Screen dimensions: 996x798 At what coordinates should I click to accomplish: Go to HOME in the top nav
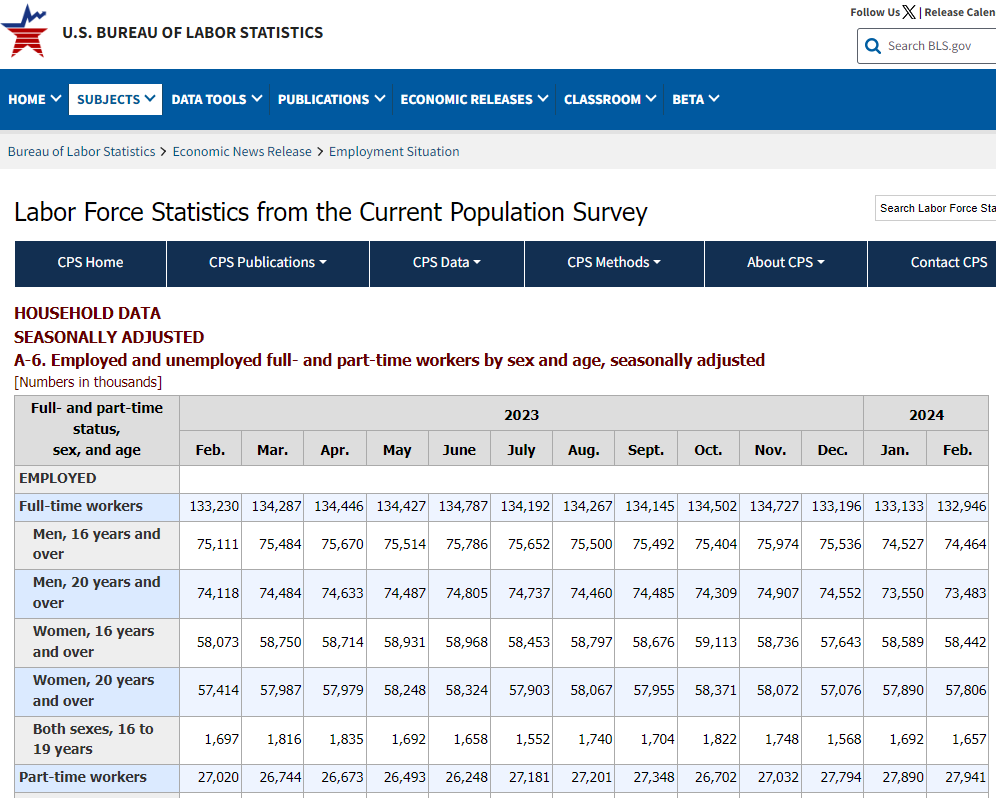34,99
